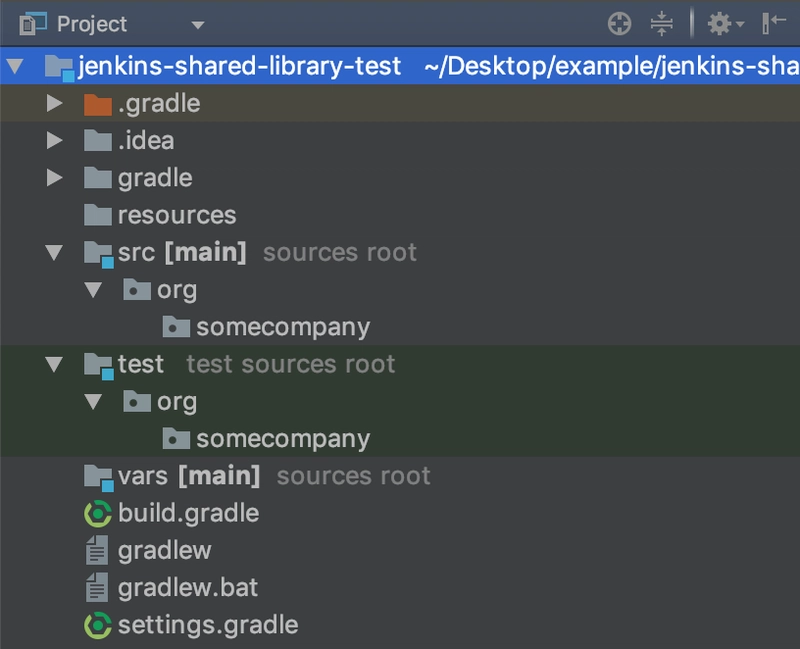Click the scroll from source crosshair icon
Screen dimensions: 800x649
coord(619,23)
